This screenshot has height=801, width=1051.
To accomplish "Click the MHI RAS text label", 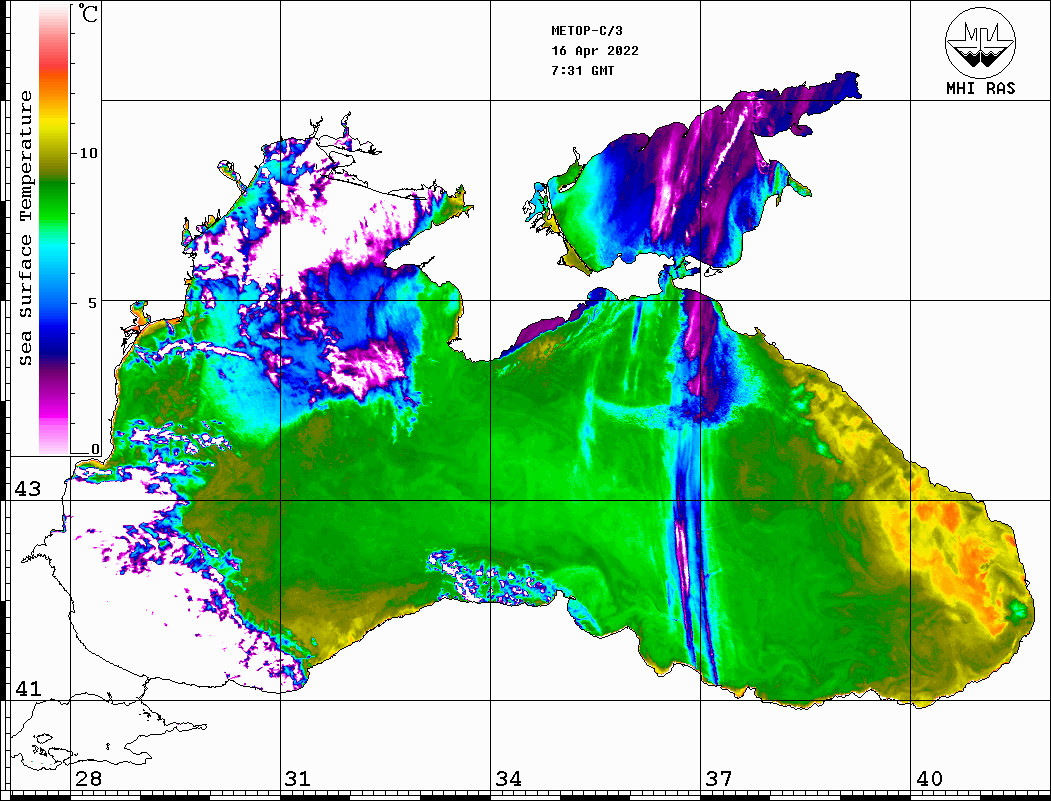I will click(980, 89).
